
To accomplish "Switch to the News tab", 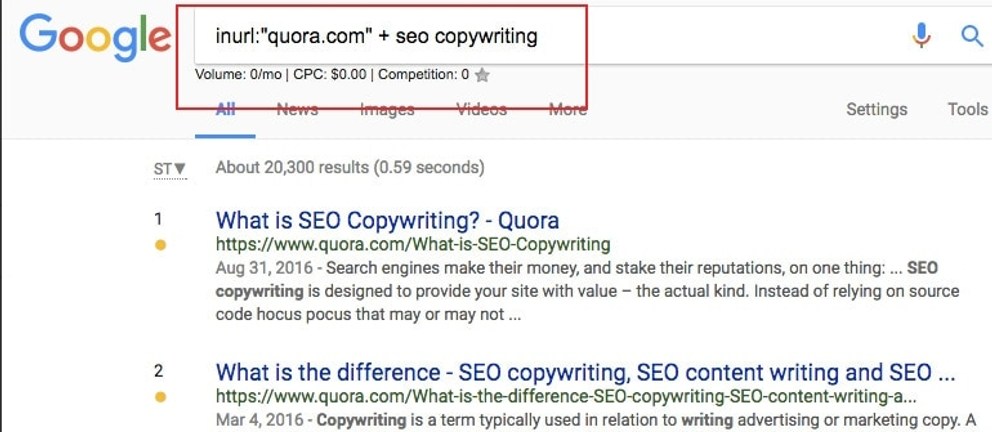I will [297, 109].
